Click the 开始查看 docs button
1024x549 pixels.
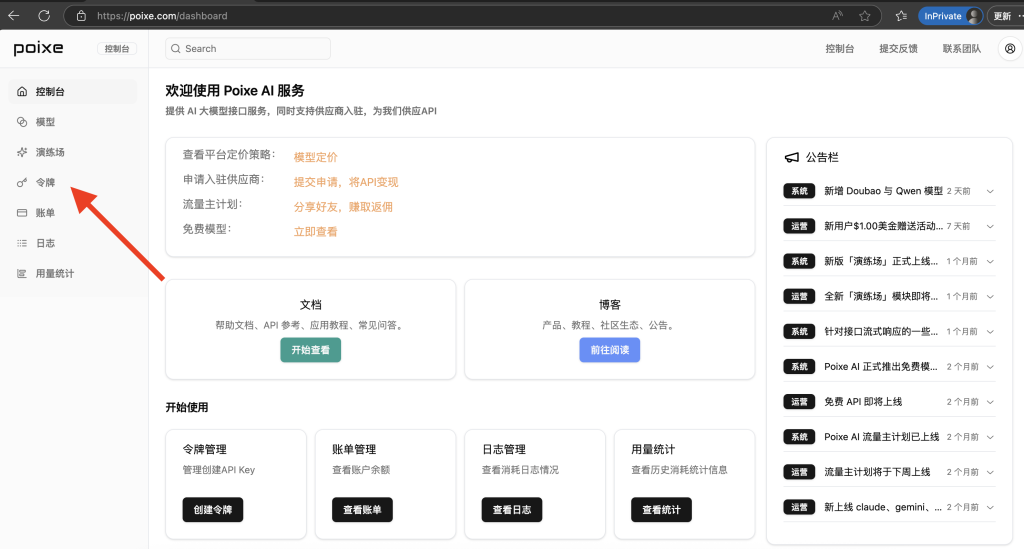coord(311,350)
